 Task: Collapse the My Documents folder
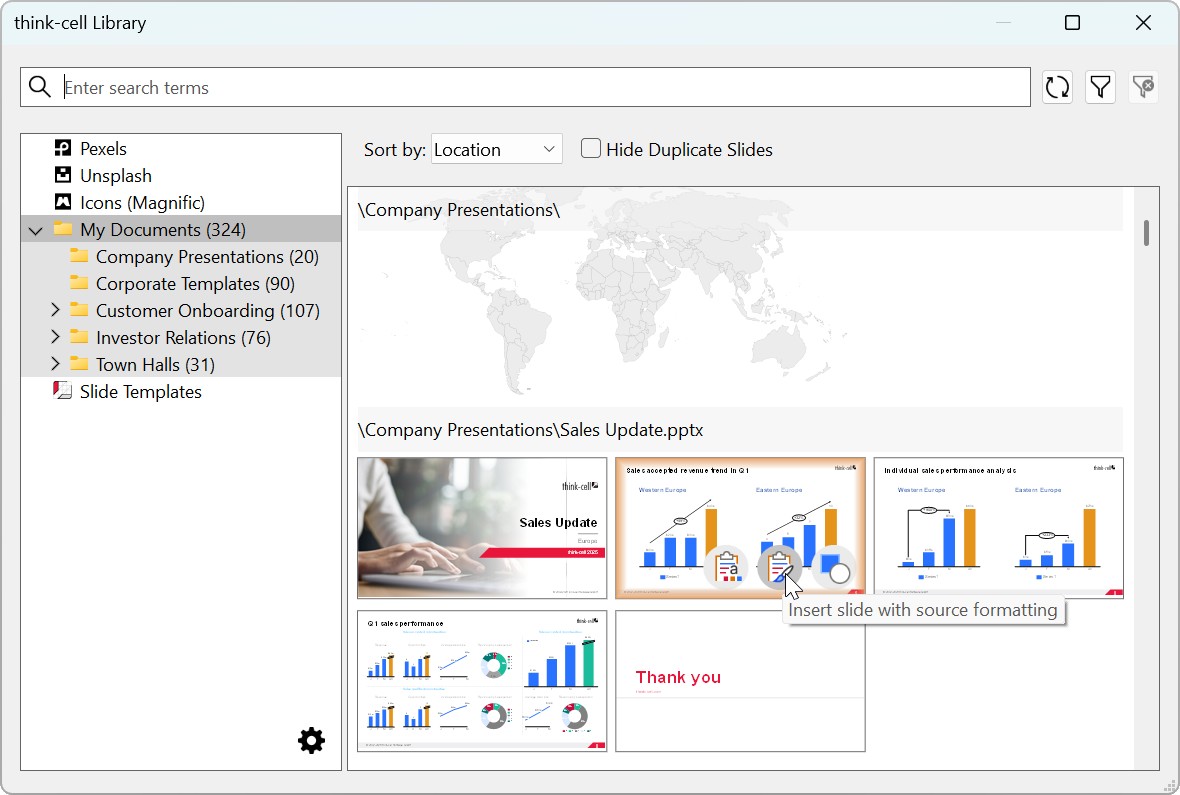[x=35, y=230]
